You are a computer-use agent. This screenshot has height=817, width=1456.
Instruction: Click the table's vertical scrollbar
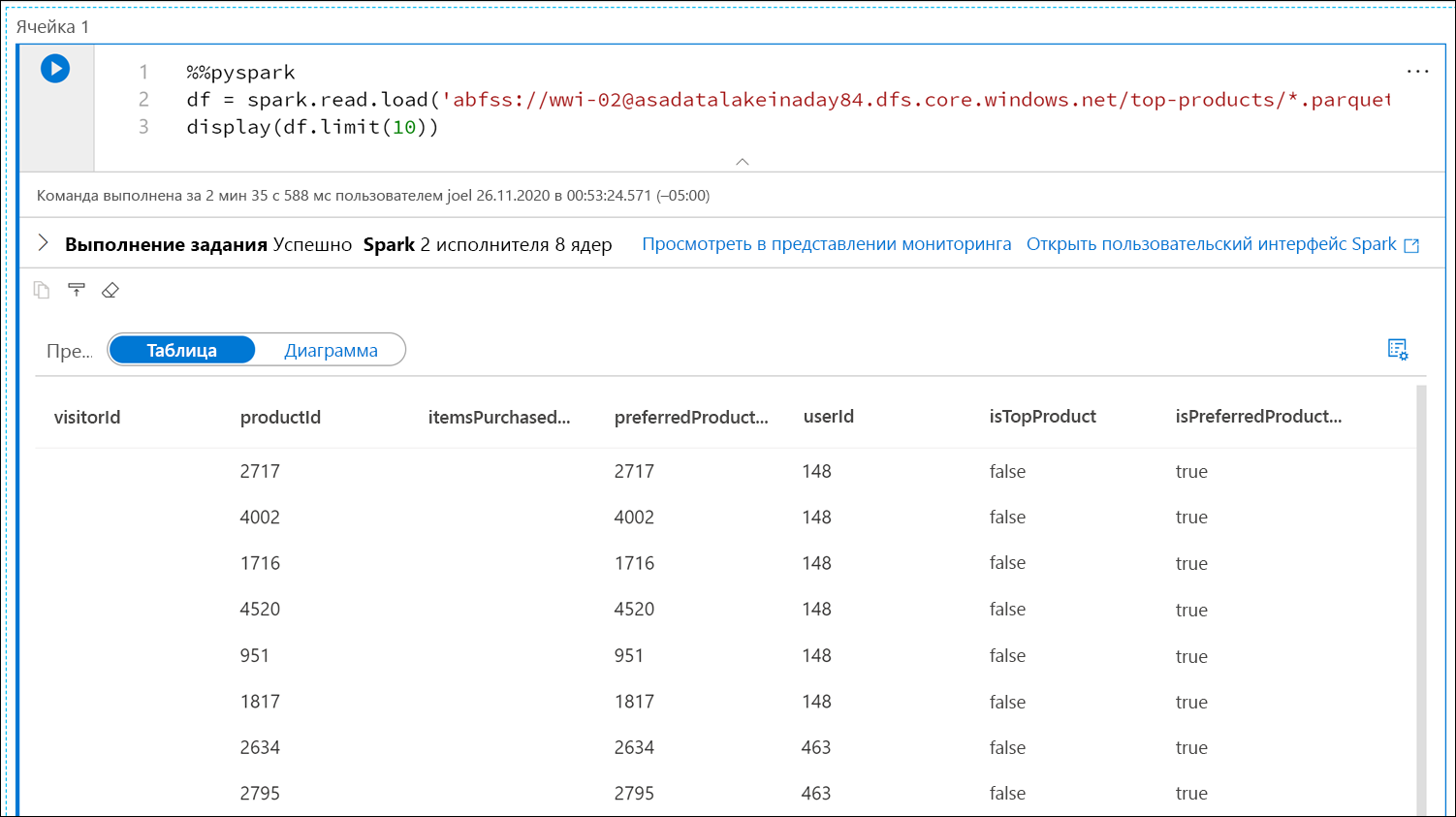1421,600
